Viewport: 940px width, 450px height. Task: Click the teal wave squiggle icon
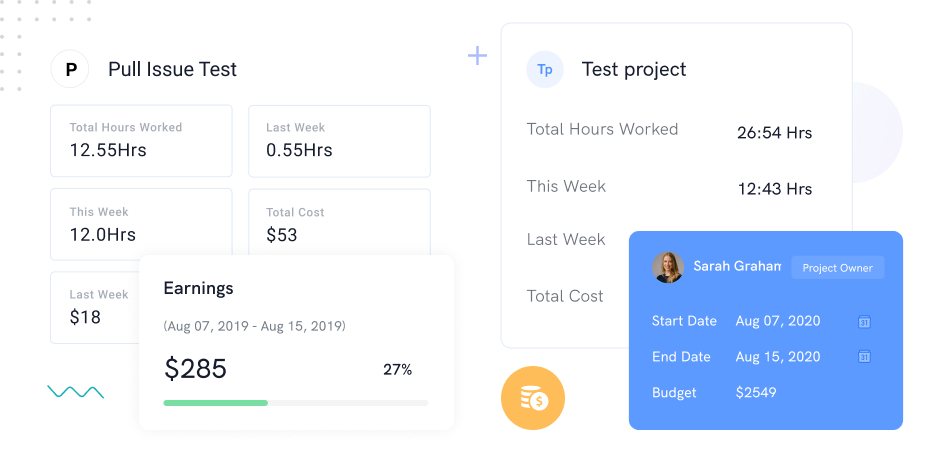[x=76, y=392]
